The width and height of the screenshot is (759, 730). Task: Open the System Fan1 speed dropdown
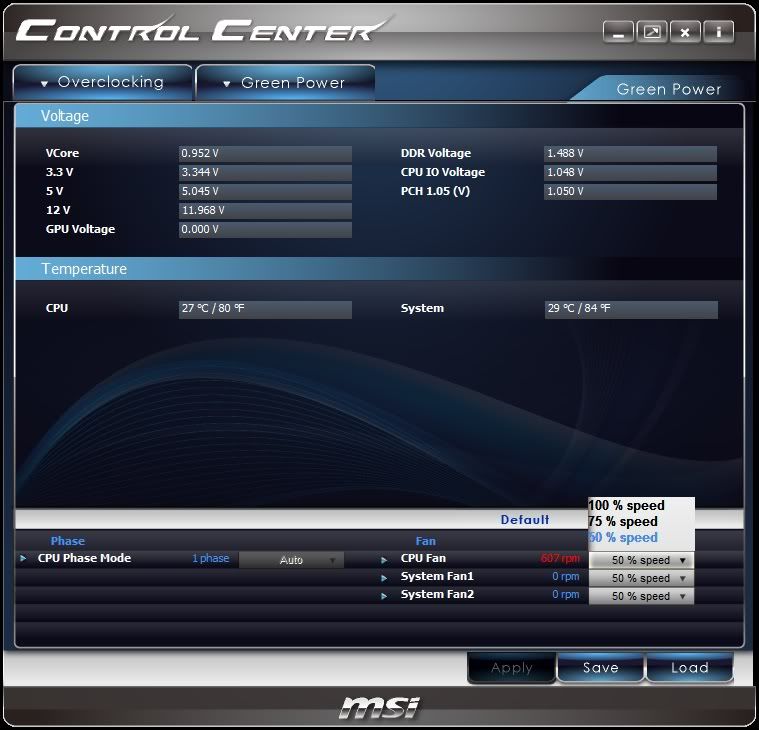(x=641, y=578)
